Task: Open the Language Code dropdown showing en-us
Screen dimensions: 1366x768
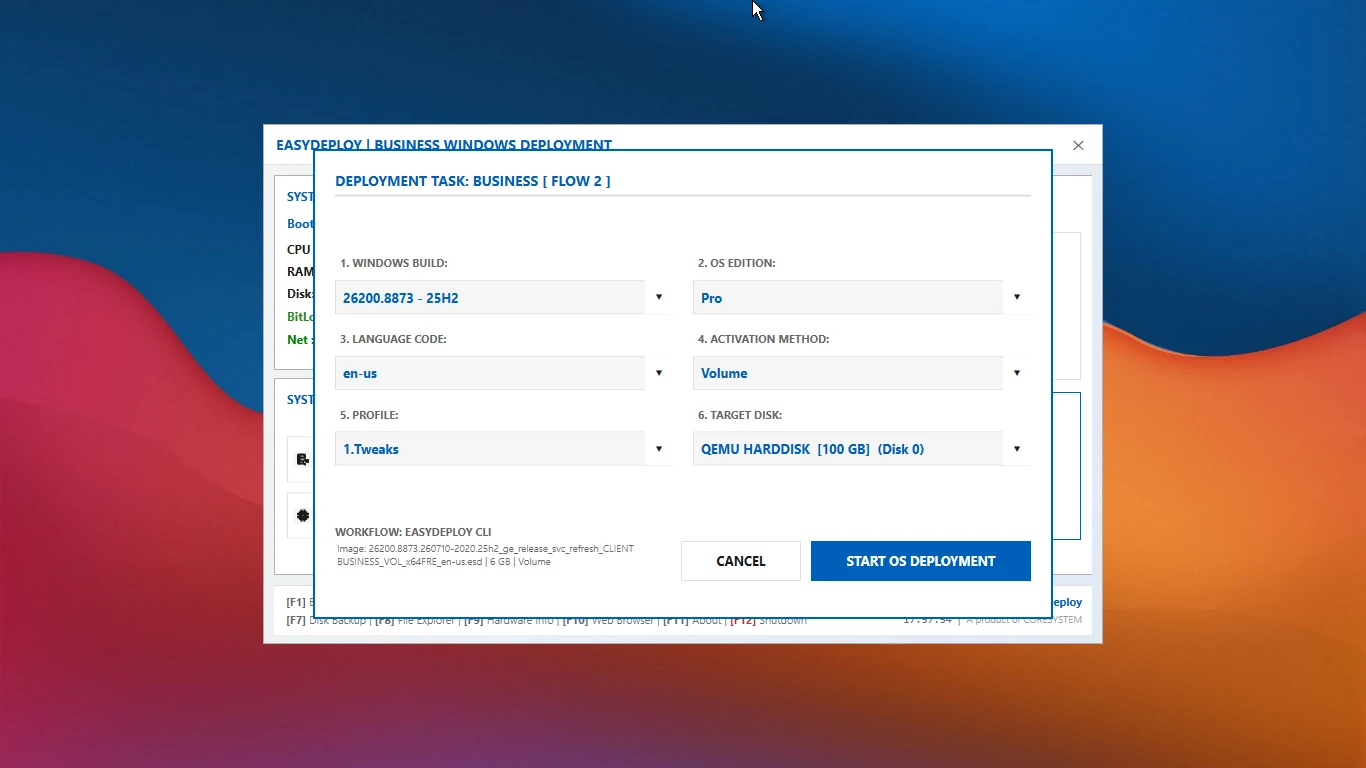Action: click(503, 373)
